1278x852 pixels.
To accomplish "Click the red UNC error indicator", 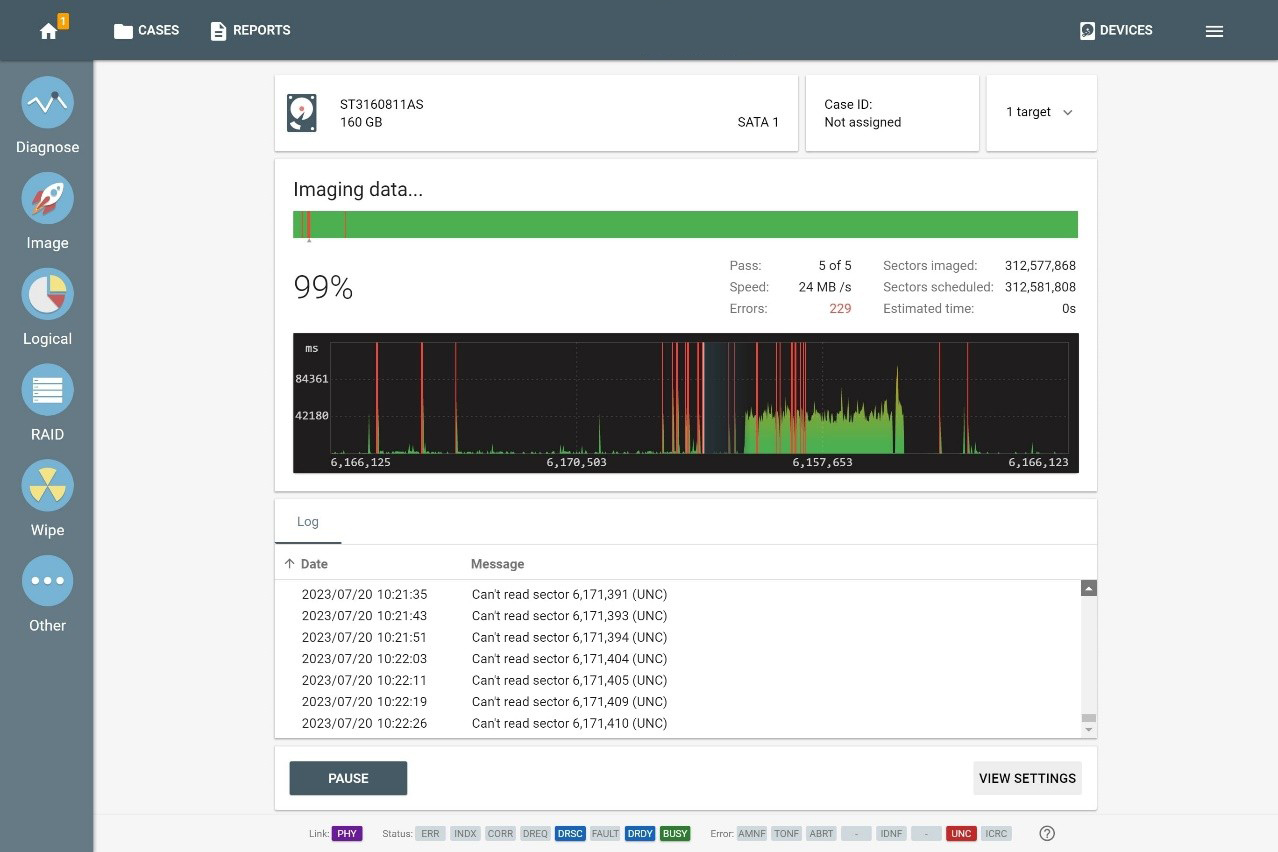I will tap(961, 833).
